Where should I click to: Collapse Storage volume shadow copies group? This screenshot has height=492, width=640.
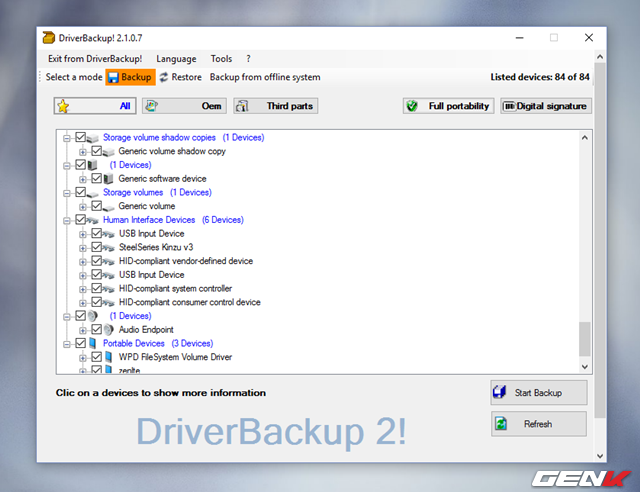pos(67,138)
